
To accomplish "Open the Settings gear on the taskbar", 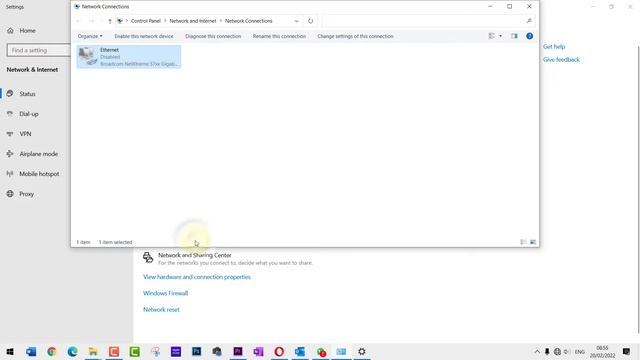I will [x=362, y=351].
